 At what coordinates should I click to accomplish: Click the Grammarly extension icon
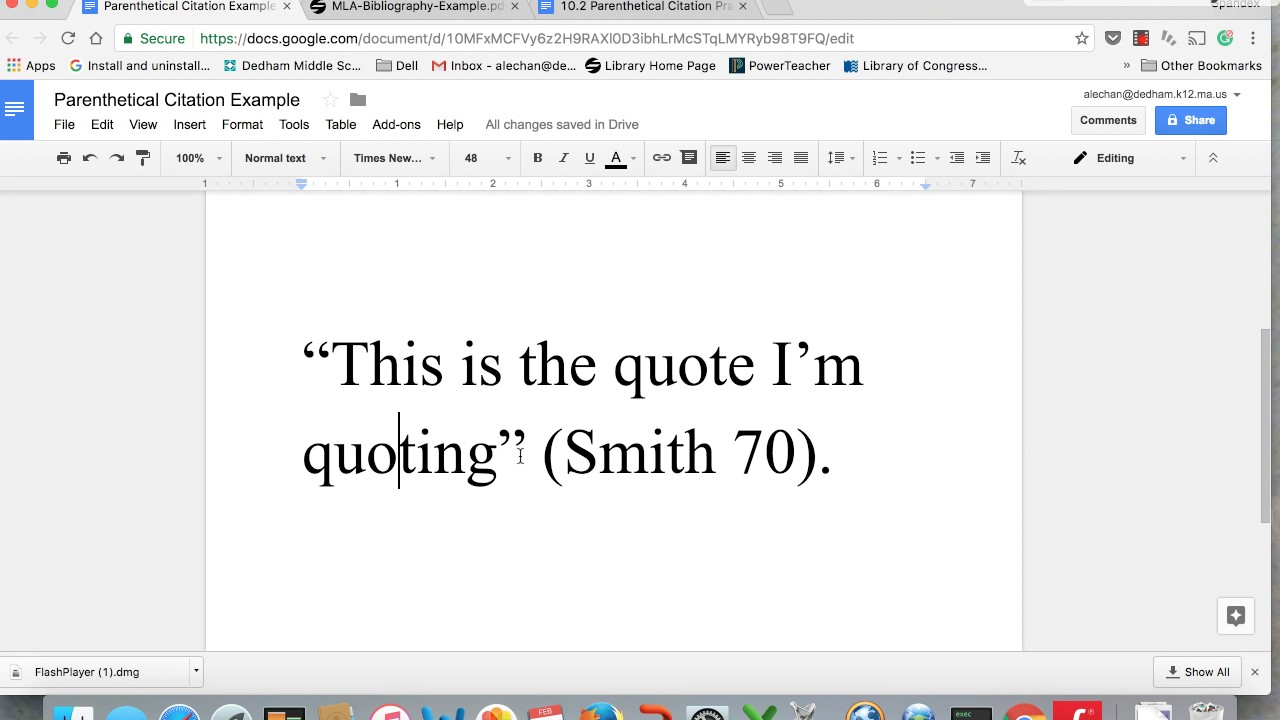(x=1225, y=38)
